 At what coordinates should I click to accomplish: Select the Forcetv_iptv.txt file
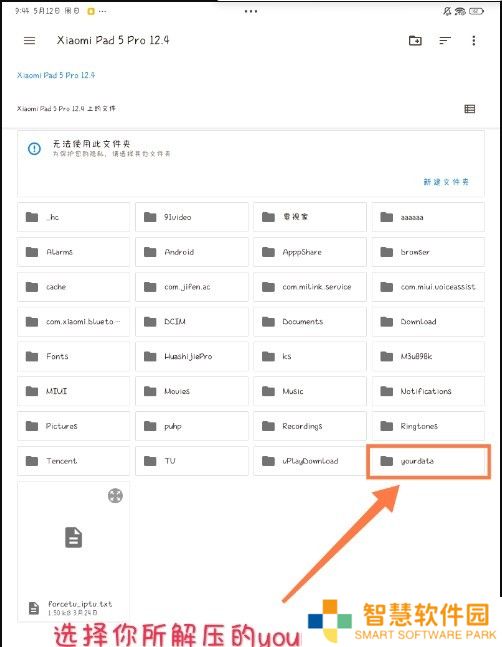click(x=73, y=551)
